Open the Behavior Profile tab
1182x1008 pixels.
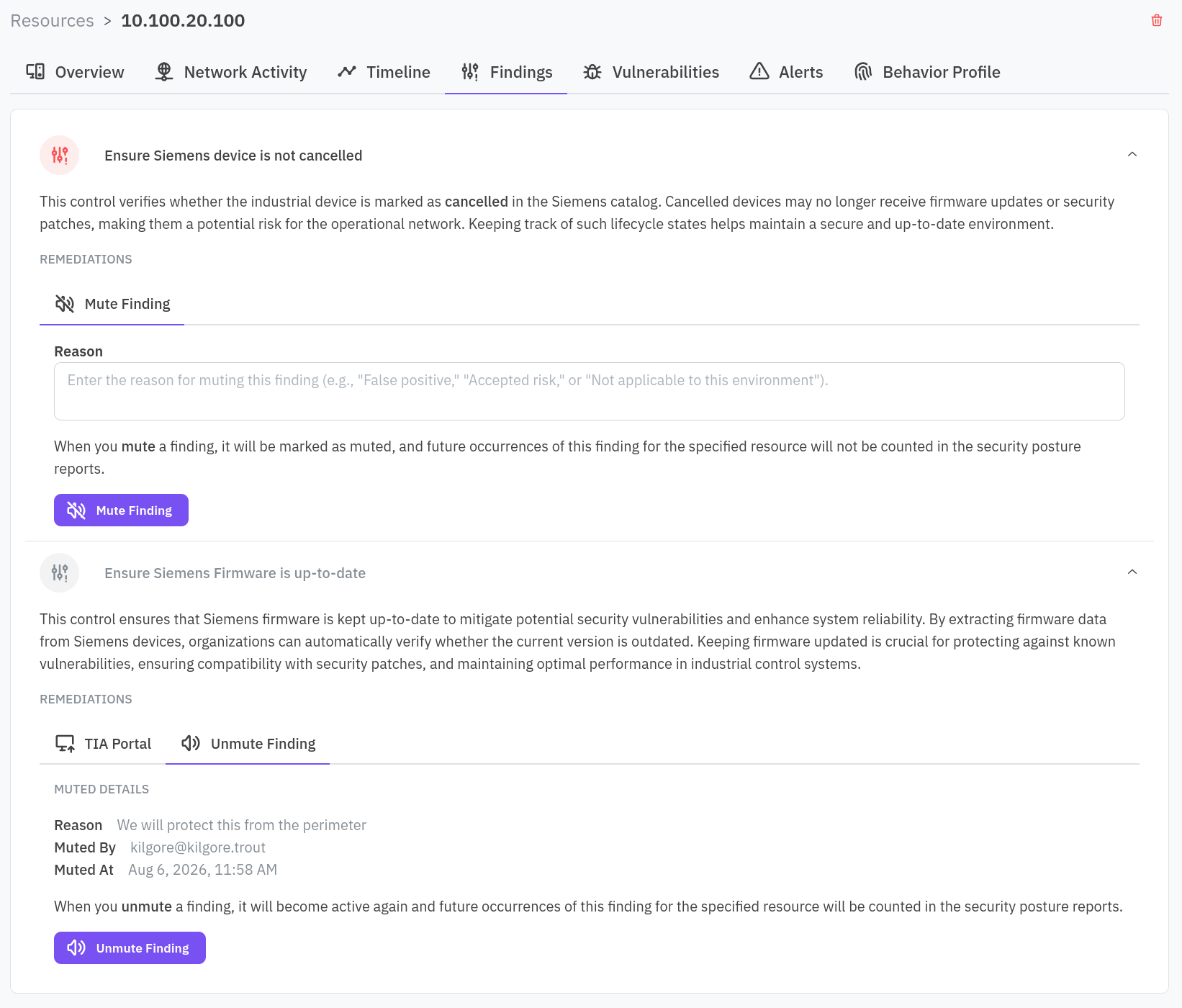(x=927, y=72)
